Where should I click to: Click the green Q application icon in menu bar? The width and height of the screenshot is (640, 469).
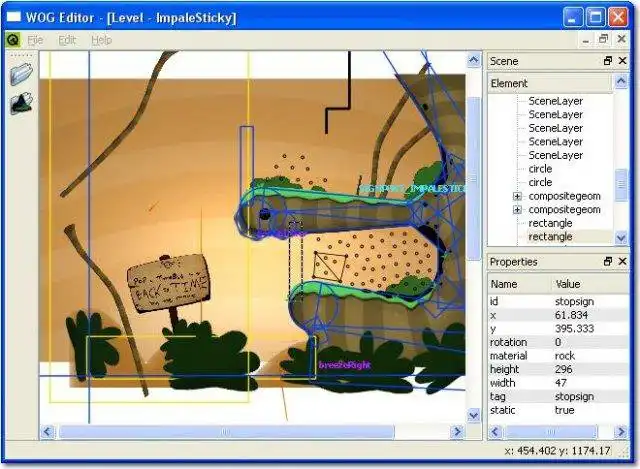pos(13,40)
